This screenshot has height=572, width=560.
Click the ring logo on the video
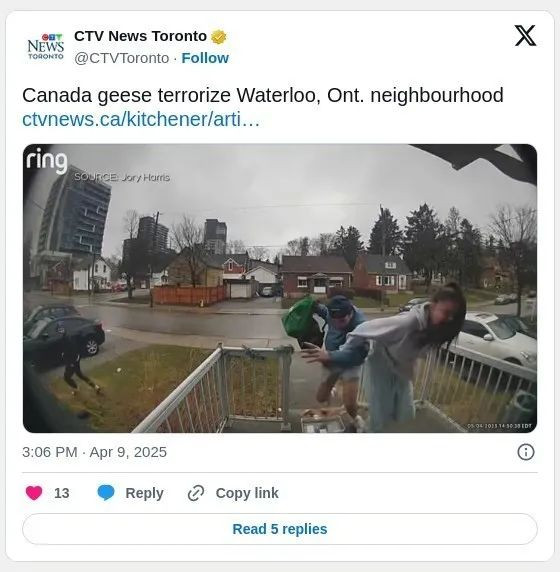47,160
